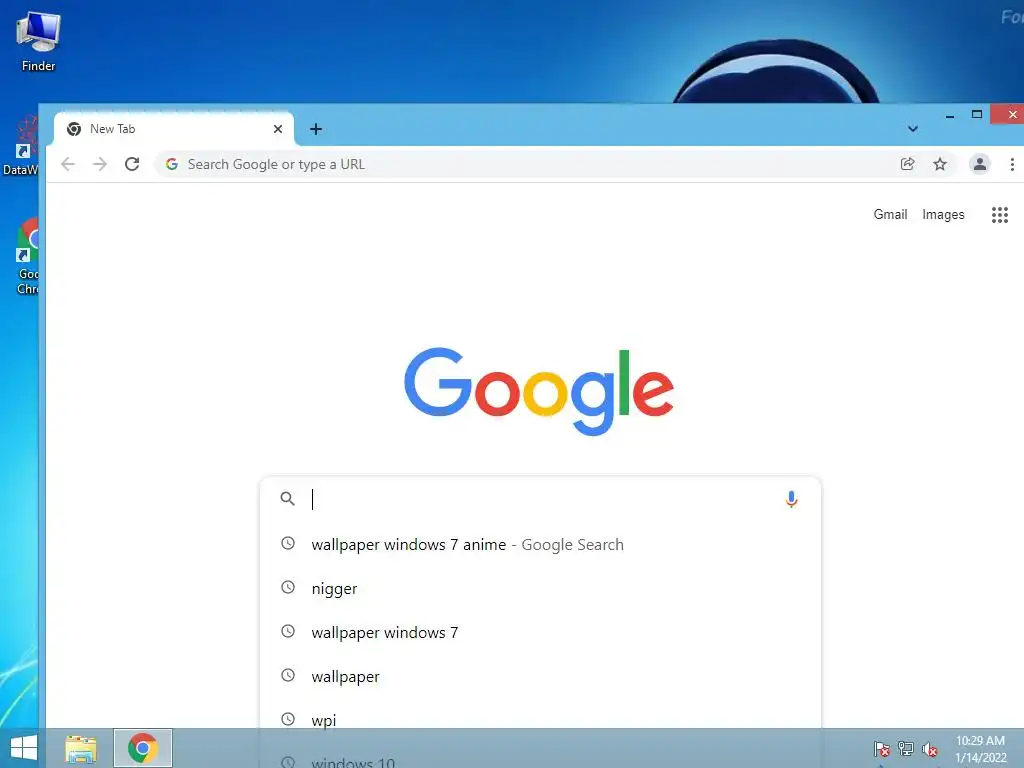The image size is (1024, 768).
Task: Click the Google G icon in the address bar
Action: coord(172,165)
